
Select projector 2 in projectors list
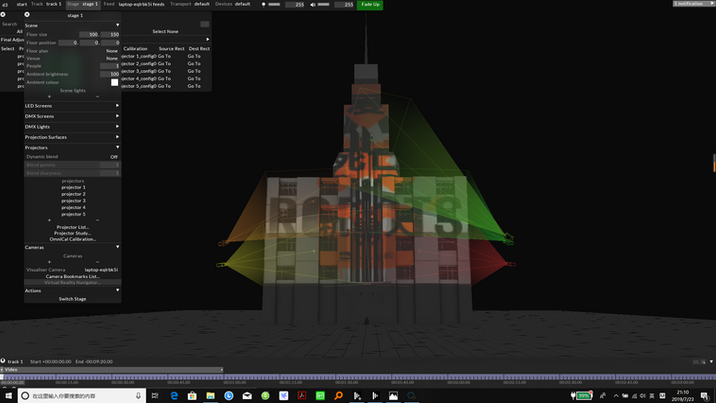point(73,194)
